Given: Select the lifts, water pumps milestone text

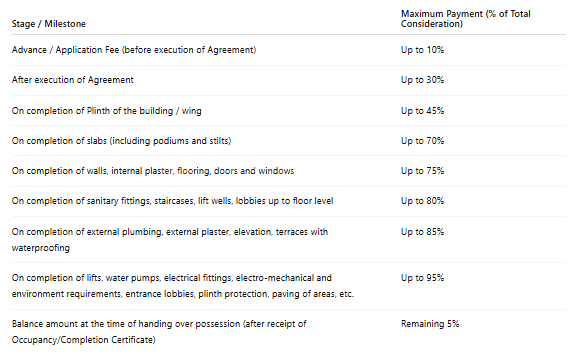Looking at the screenshot, I should (183, 286).
